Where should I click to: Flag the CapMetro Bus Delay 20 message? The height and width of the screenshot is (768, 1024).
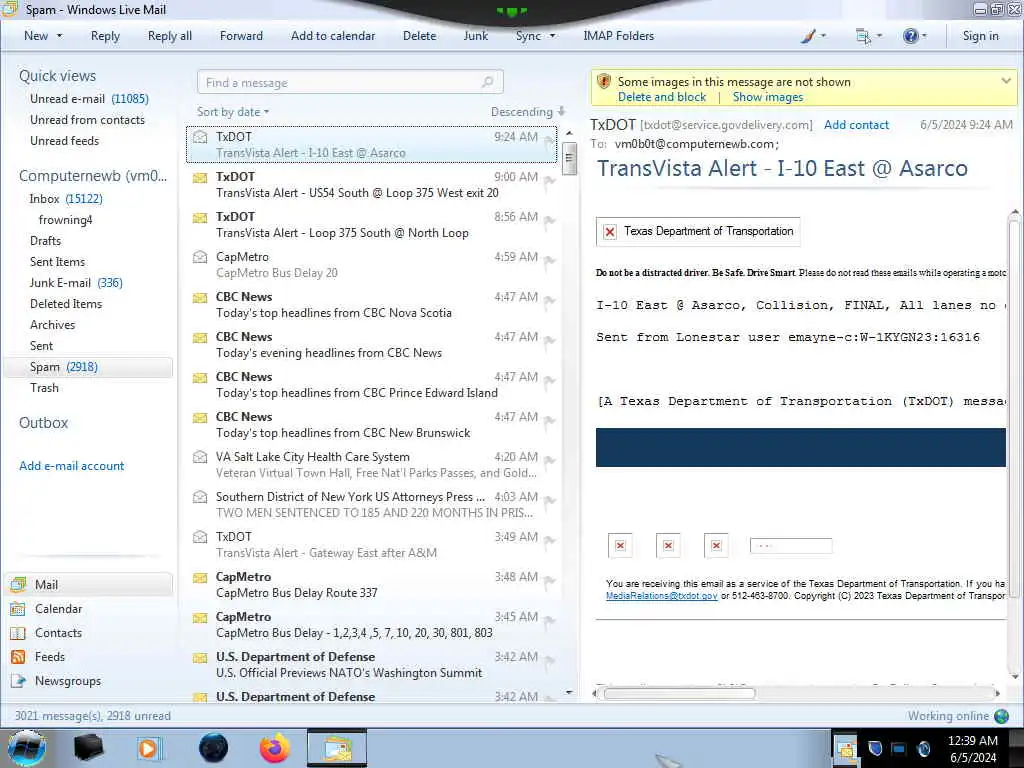coord(549,261)
